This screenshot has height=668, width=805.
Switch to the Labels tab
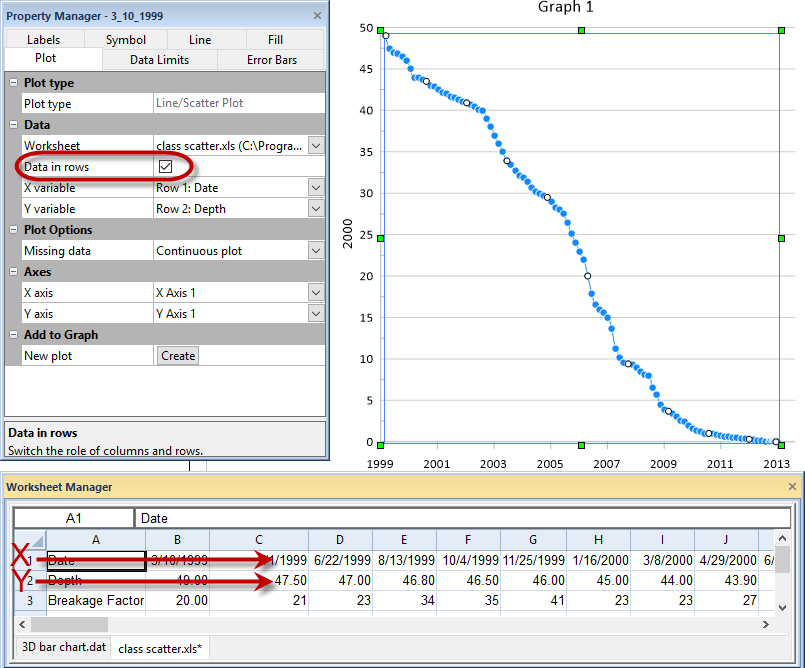click(44, 40)
